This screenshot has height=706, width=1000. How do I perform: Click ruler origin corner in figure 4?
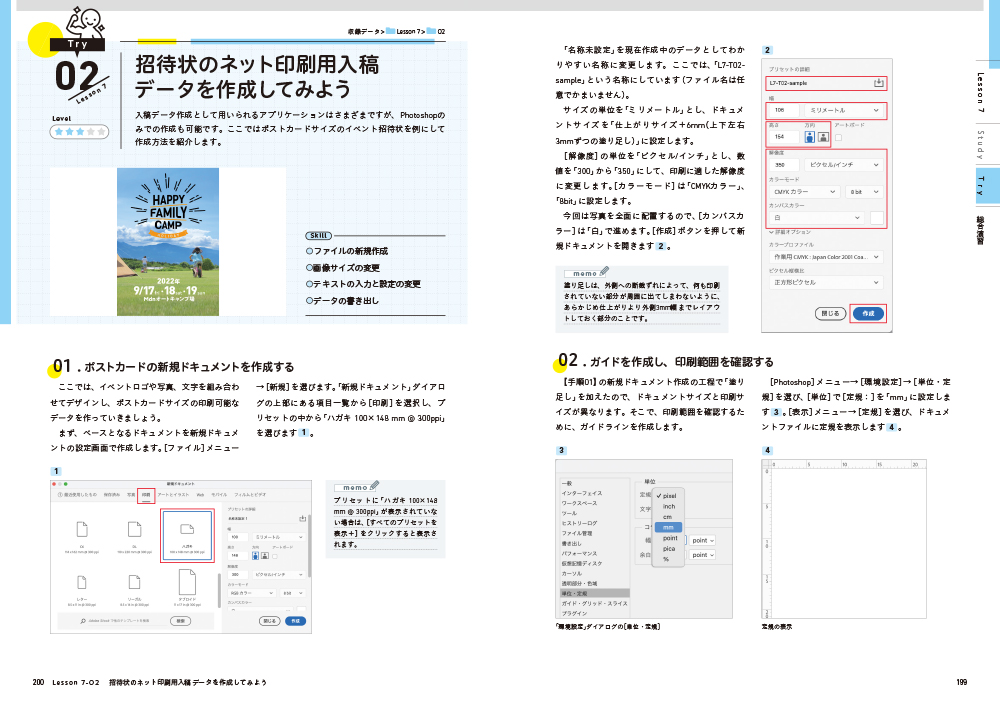766,464
